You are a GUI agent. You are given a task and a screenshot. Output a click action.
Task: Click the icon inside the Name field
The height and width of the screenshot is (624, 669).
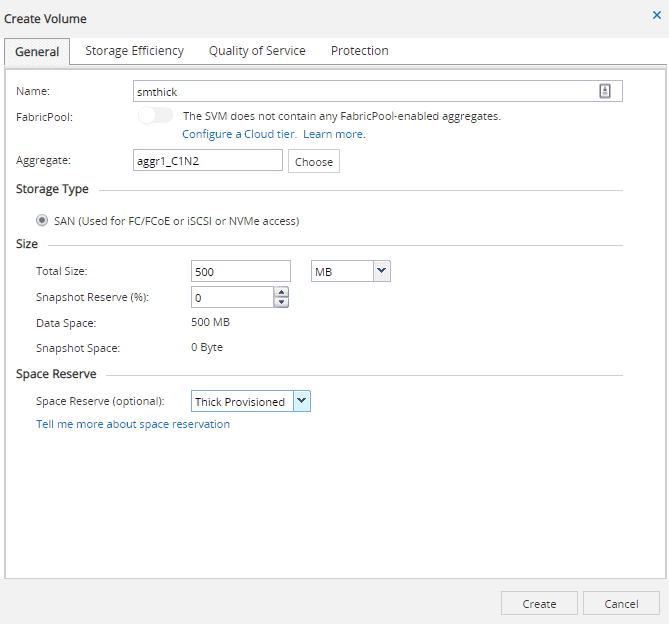pyautogui.click(x=604, y=91)
